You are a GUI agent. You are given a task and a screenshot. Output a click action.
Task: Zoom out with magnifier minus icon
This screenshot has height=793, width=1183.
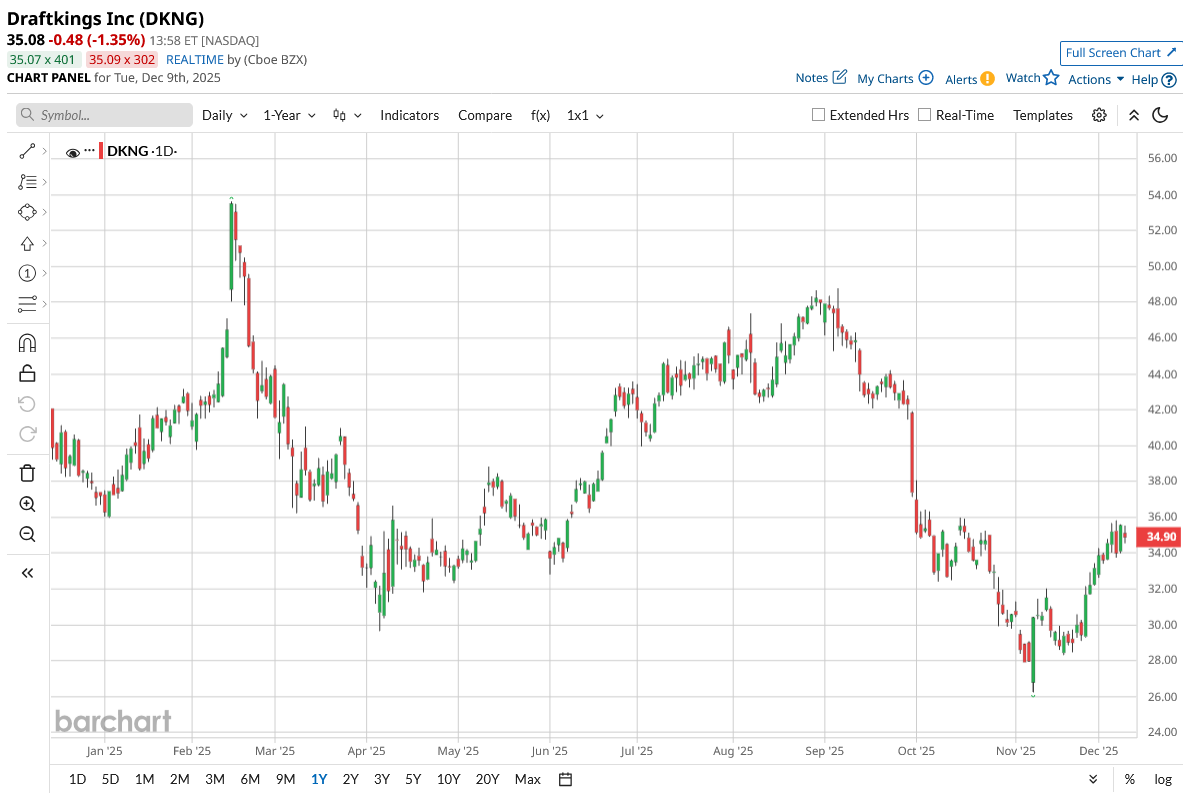[x=27, y=534]
